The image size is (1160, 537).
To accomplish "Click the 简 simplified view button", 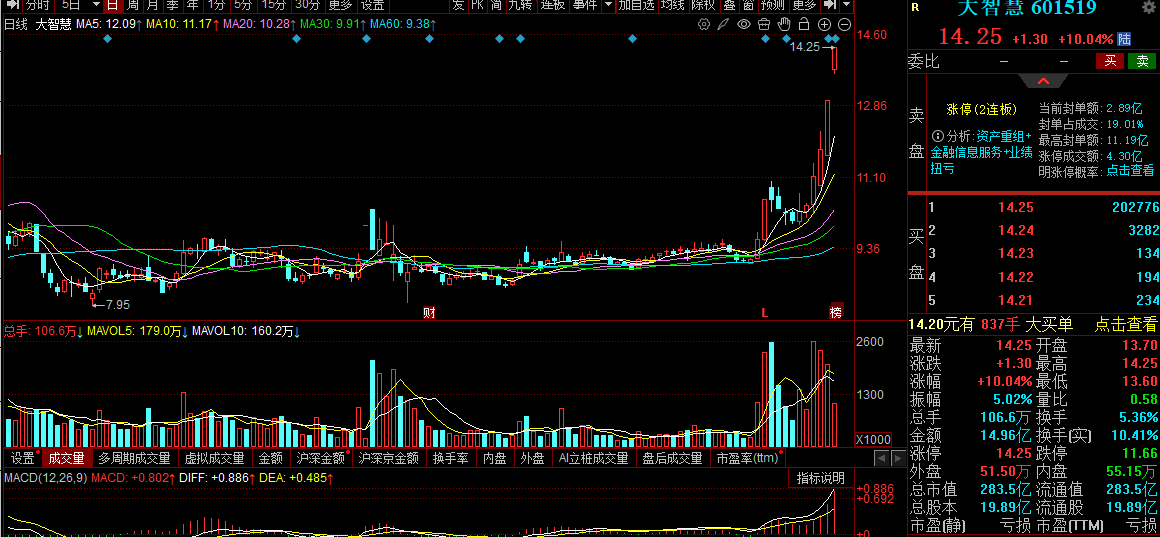I will (x=496, y=4).
